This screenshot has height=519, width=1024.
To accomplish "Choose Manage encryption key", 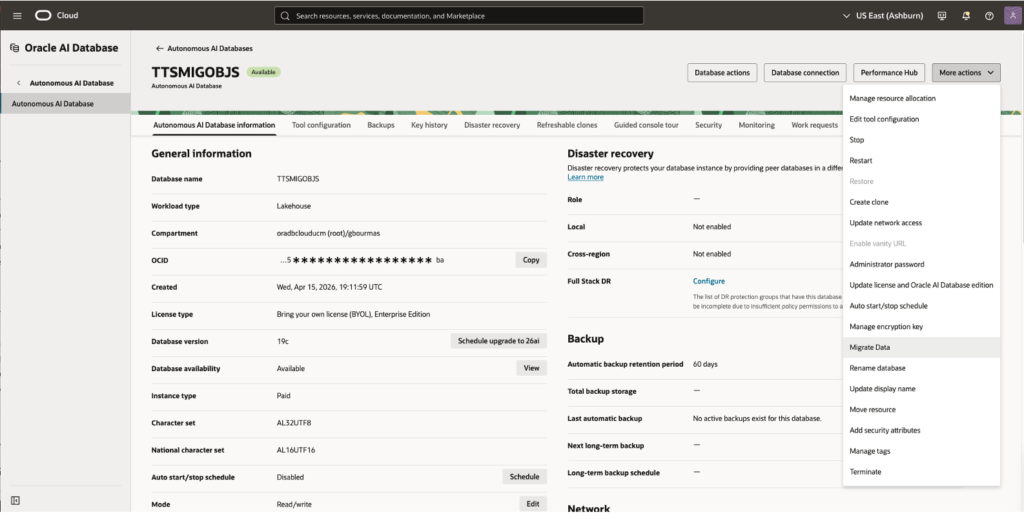I will tap(921, 326).
